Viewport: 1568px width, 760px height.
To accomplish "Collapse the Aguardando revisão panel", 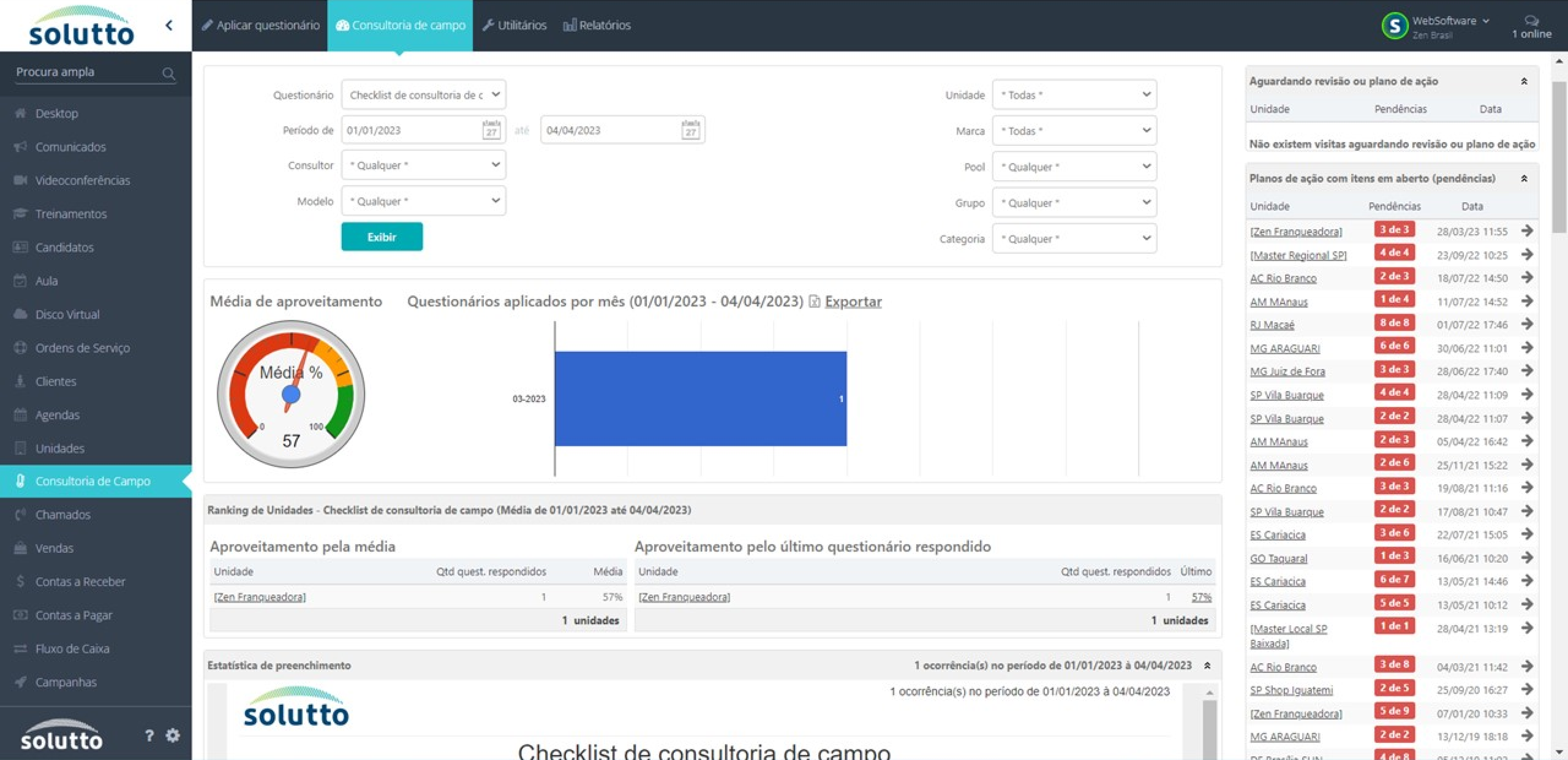I will coord(1524,81).
